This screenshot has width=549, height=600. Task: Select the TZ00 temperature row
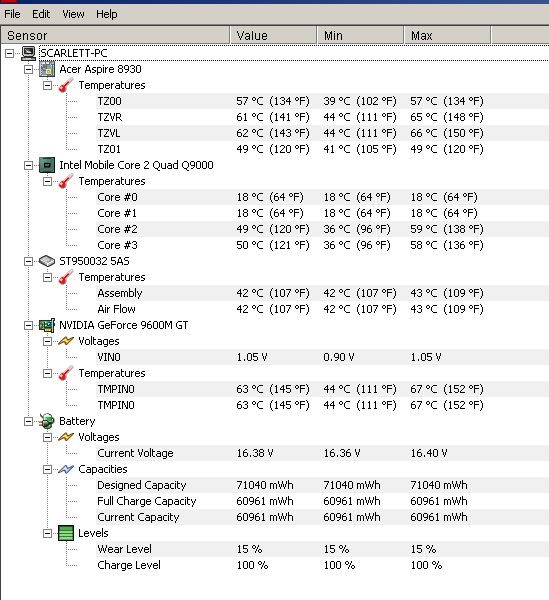[x=322, y=101]
